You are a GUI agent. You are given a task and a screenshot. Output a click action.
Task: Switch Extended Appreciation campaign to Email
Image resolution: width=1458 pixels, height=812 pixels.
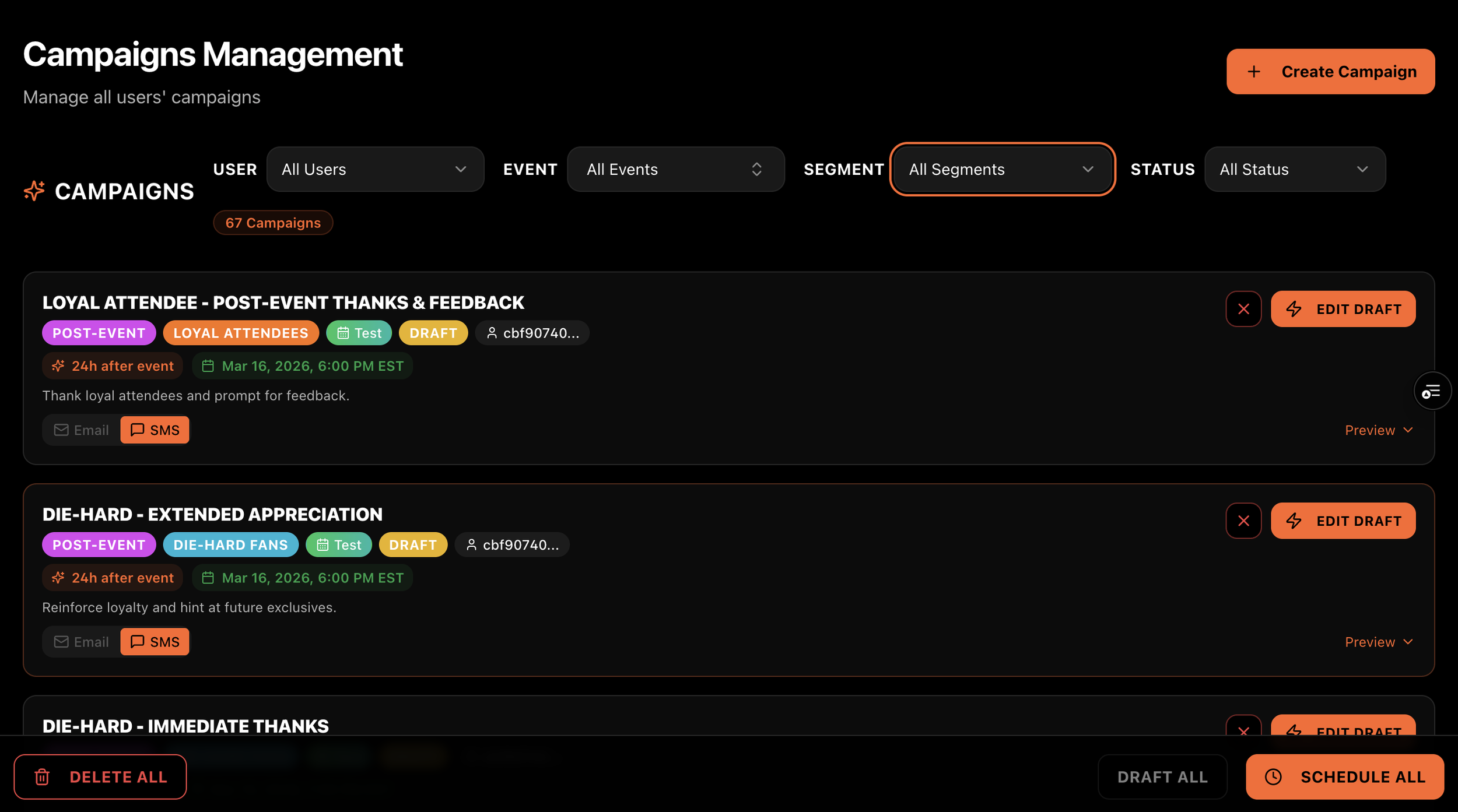coord(82,642)
